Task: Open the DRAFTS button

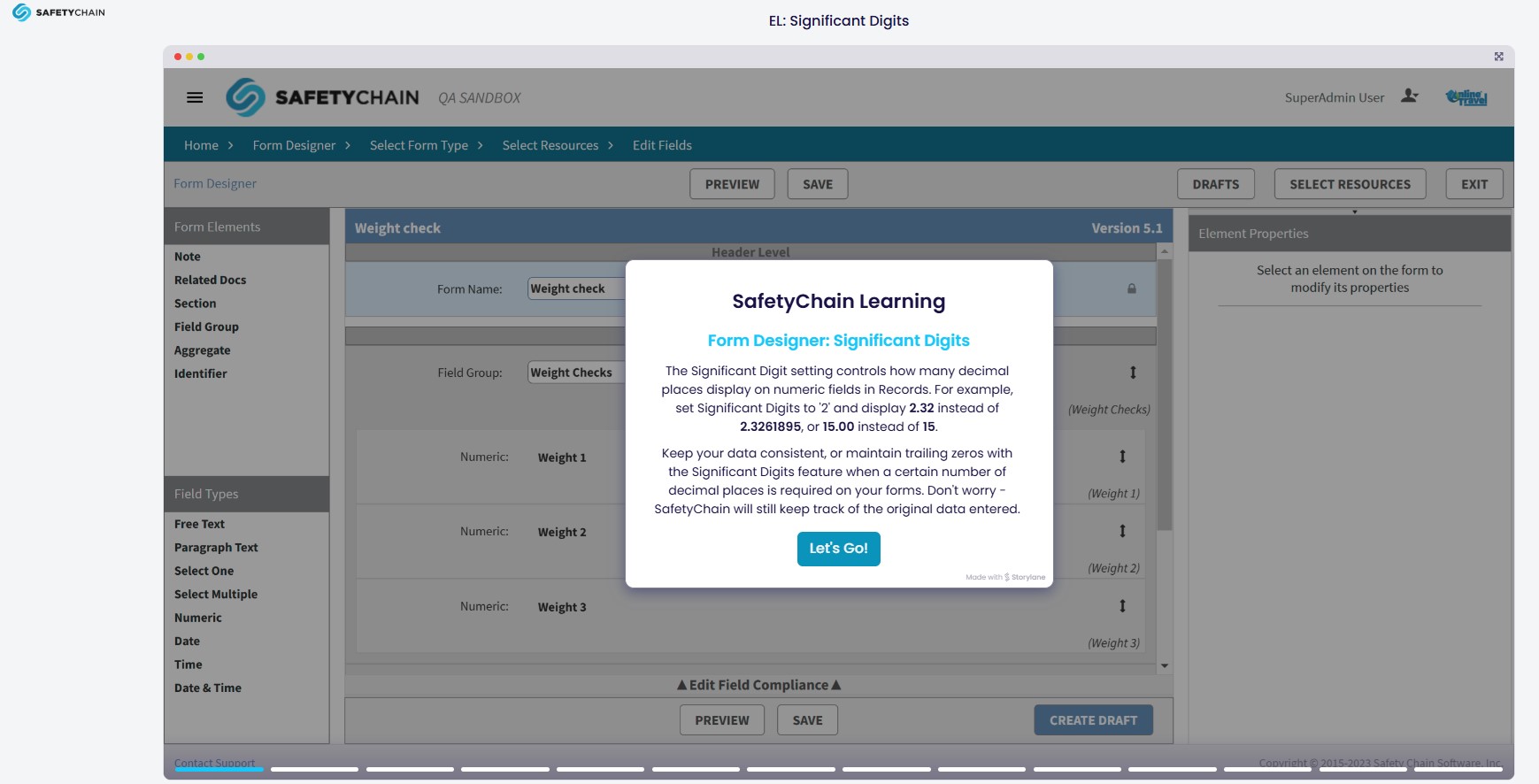Action: pyautogui.click(x=1216, y=184)
